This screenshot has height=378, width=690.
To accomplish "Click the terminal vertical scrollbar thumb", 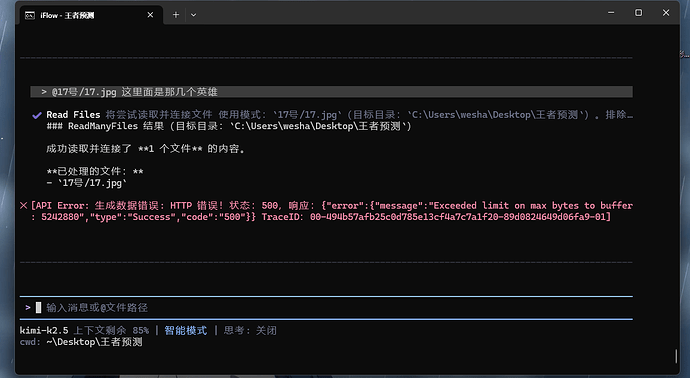I will (676, 356).
